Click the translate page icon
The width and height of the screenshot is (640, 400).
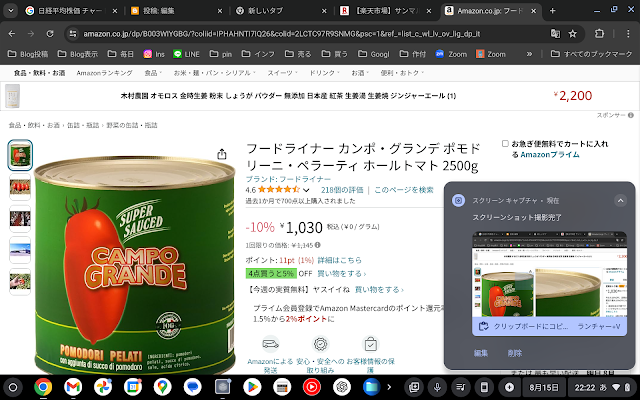(x=555, y=34)
